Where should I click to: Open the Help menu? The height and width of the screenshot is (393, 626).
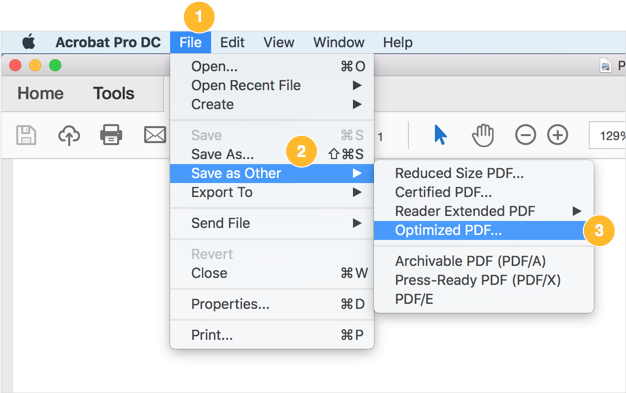[x=398, y=42]
